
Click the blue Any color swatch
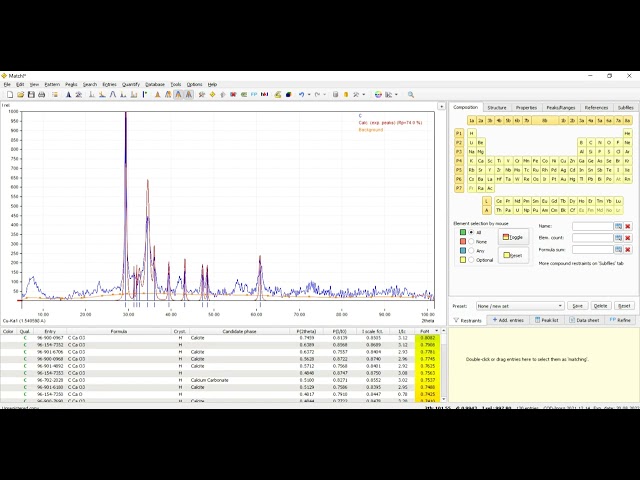[x=462, y=251]
